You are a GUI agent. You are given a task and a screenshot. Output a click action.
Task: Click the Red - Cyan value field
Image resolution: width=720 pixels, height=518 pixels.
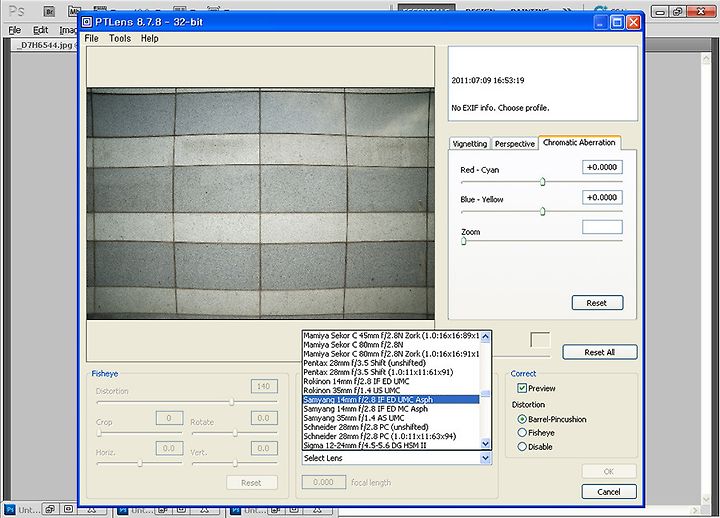[602, 167]
